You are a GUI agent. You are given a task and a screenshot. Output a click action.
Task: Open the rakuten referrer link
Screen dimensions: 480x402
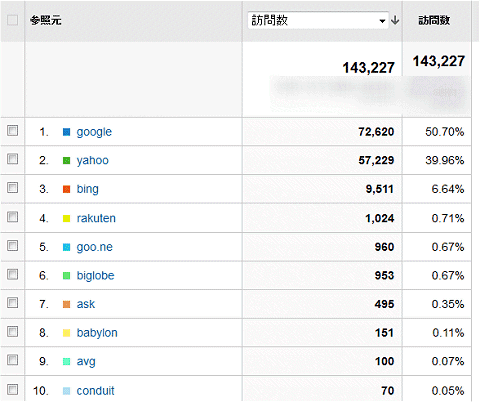click(96, 218)
